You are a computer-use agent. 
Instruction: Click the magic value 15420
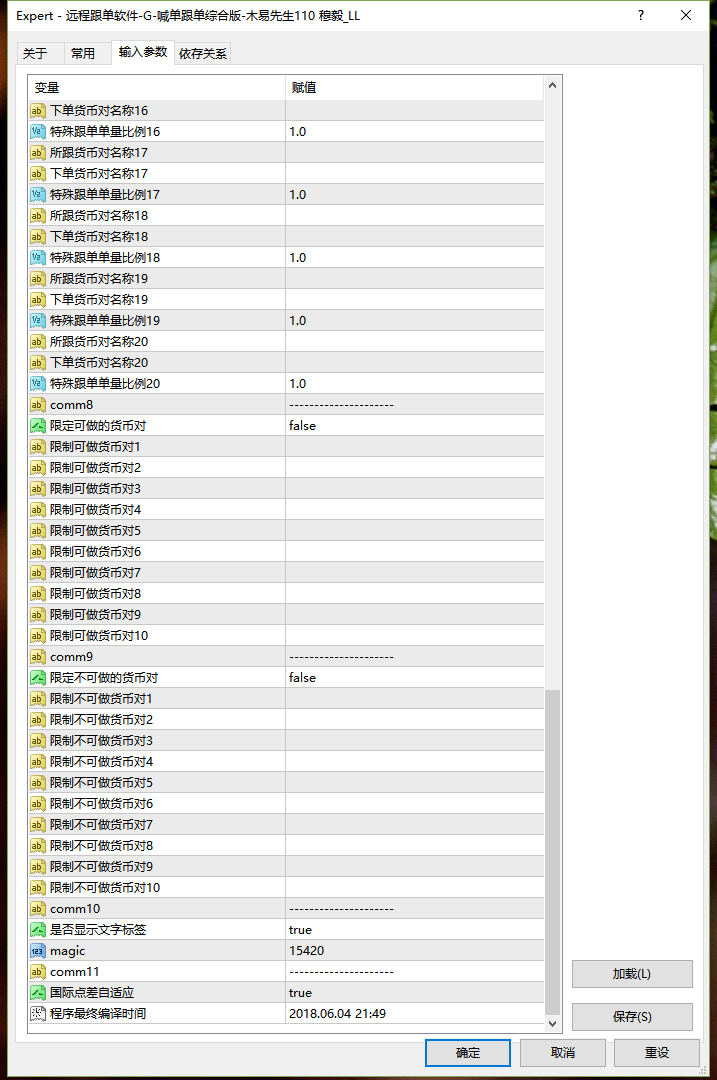click(x=306, y=951)
